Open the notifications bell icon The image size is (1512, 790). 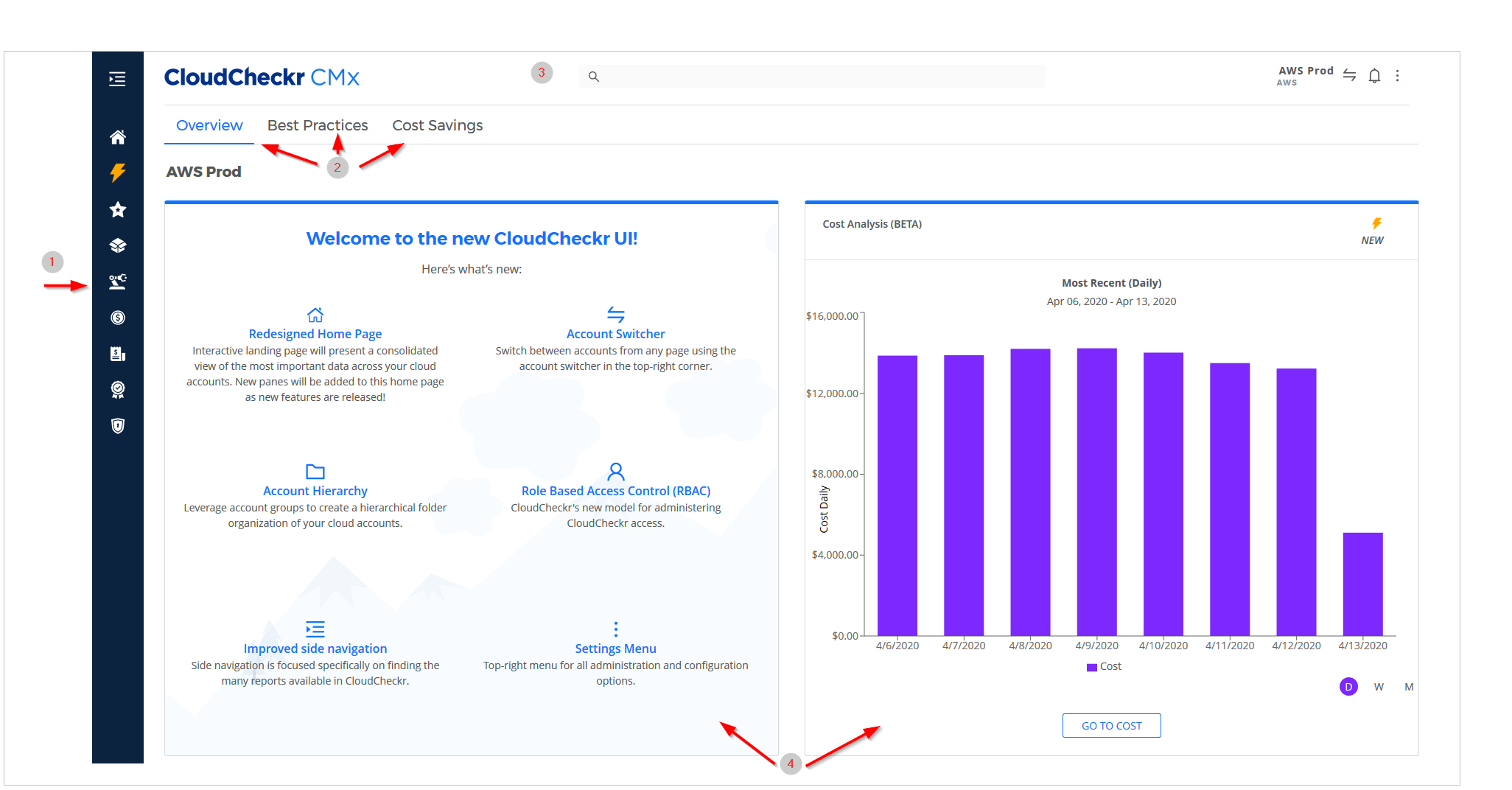(x=1374, y=75)
